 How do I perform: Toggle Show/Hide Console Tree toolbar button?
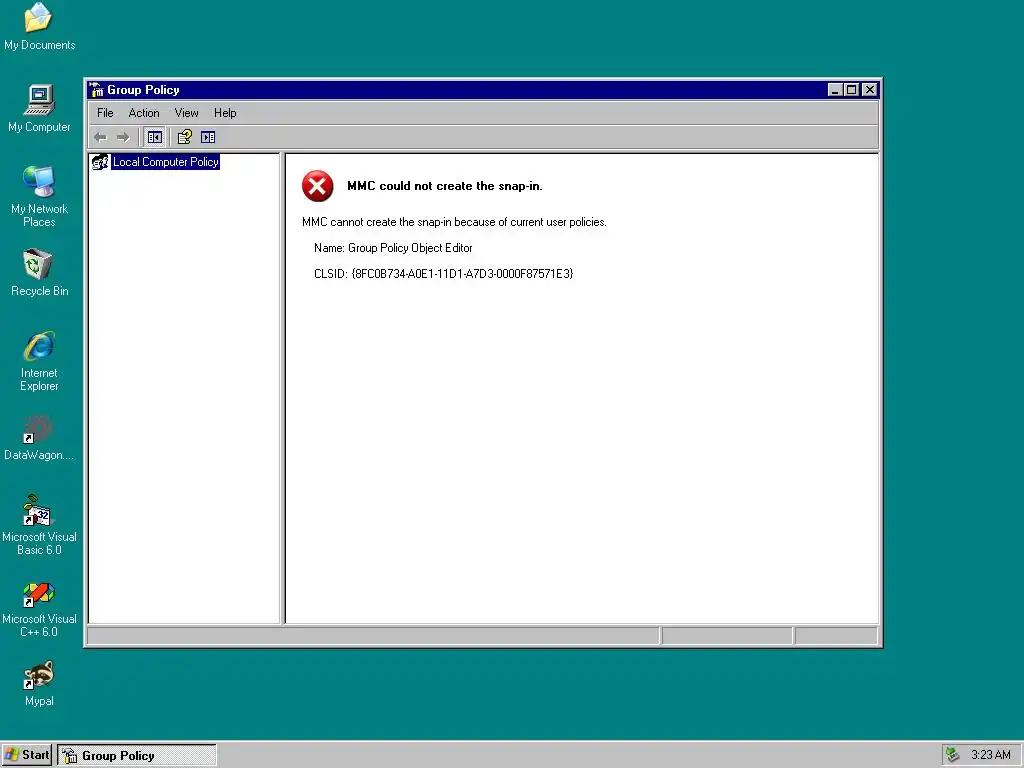pos(155,137)
